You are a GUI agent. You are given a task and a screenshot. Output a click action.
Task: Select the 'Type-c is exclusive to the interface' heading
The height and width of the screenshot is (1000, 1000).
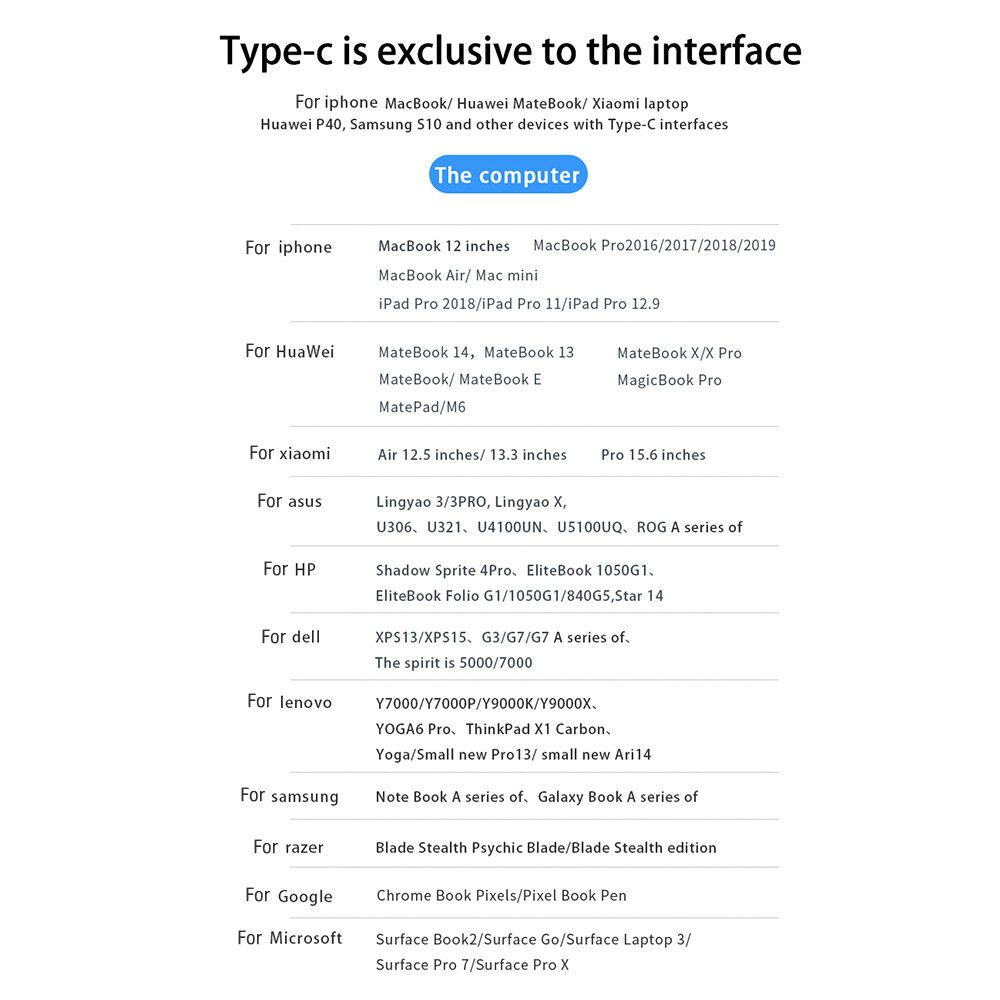(x=510, y=51)
